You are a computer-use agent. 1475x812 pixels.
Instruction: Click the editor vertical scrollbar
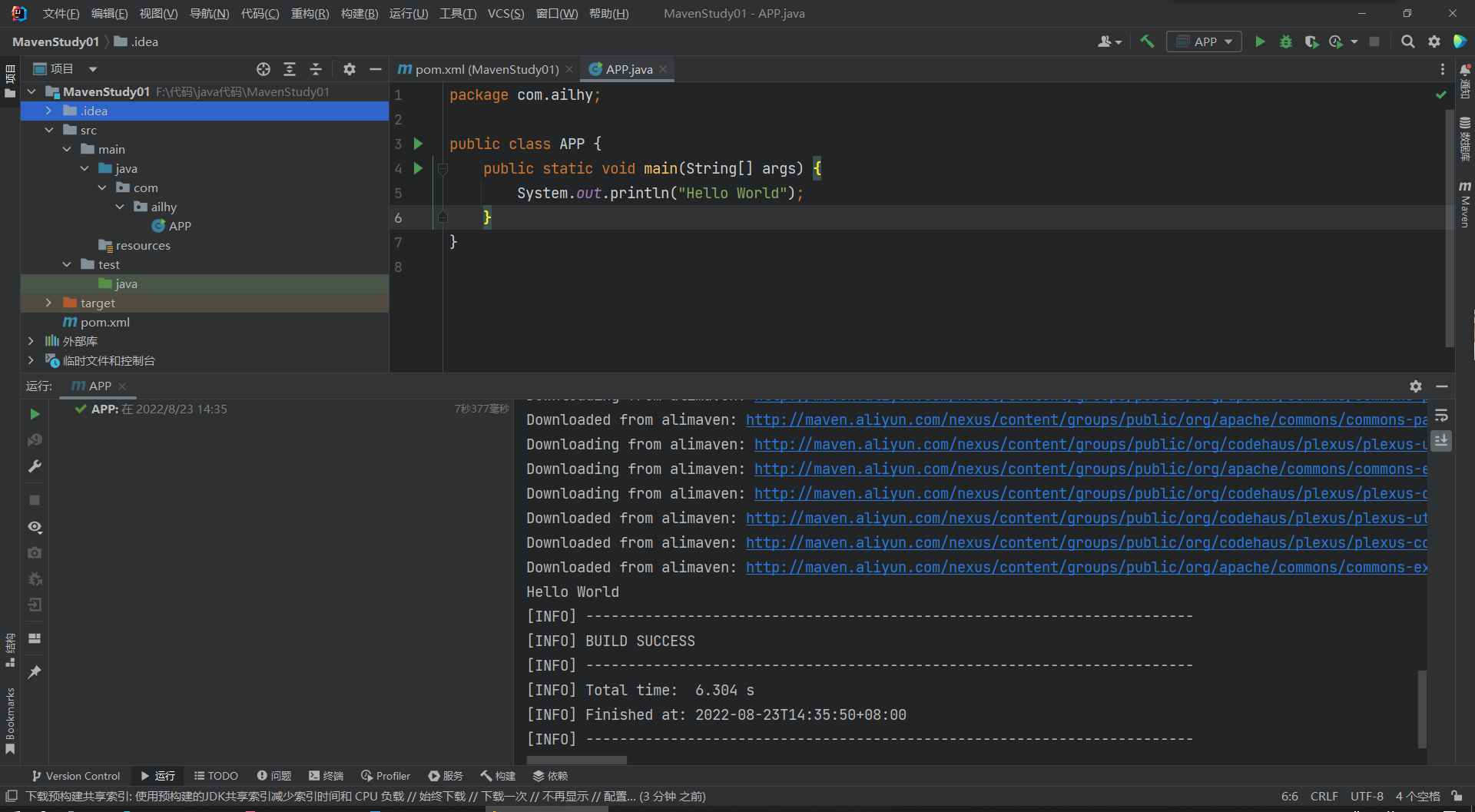coord(1450,227)
